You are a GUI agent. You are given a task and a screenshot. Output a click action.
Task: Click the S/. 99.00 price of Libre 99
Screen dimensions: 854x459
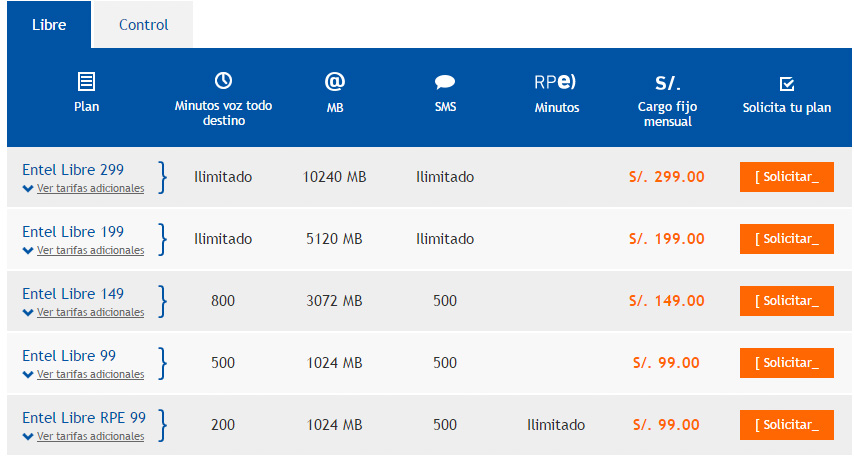666,363
